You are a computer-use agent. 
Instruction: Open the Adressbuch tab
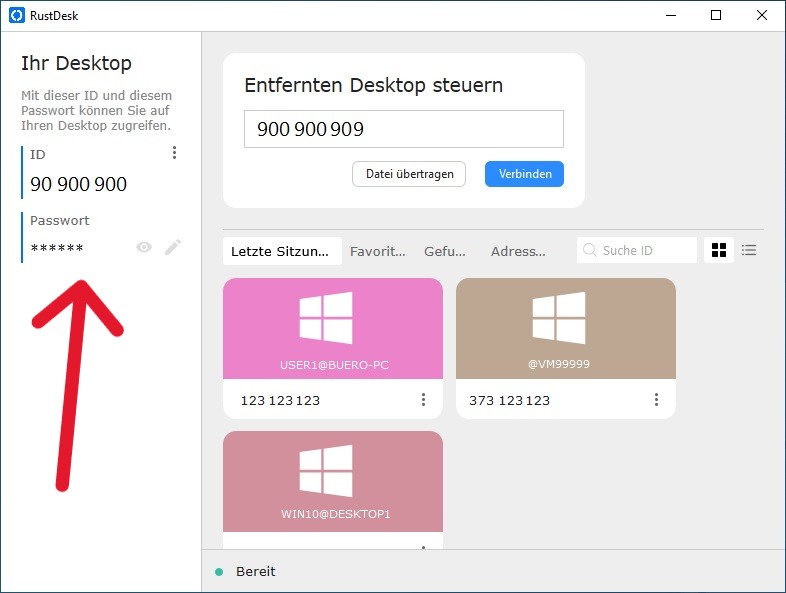click(518, 251)
